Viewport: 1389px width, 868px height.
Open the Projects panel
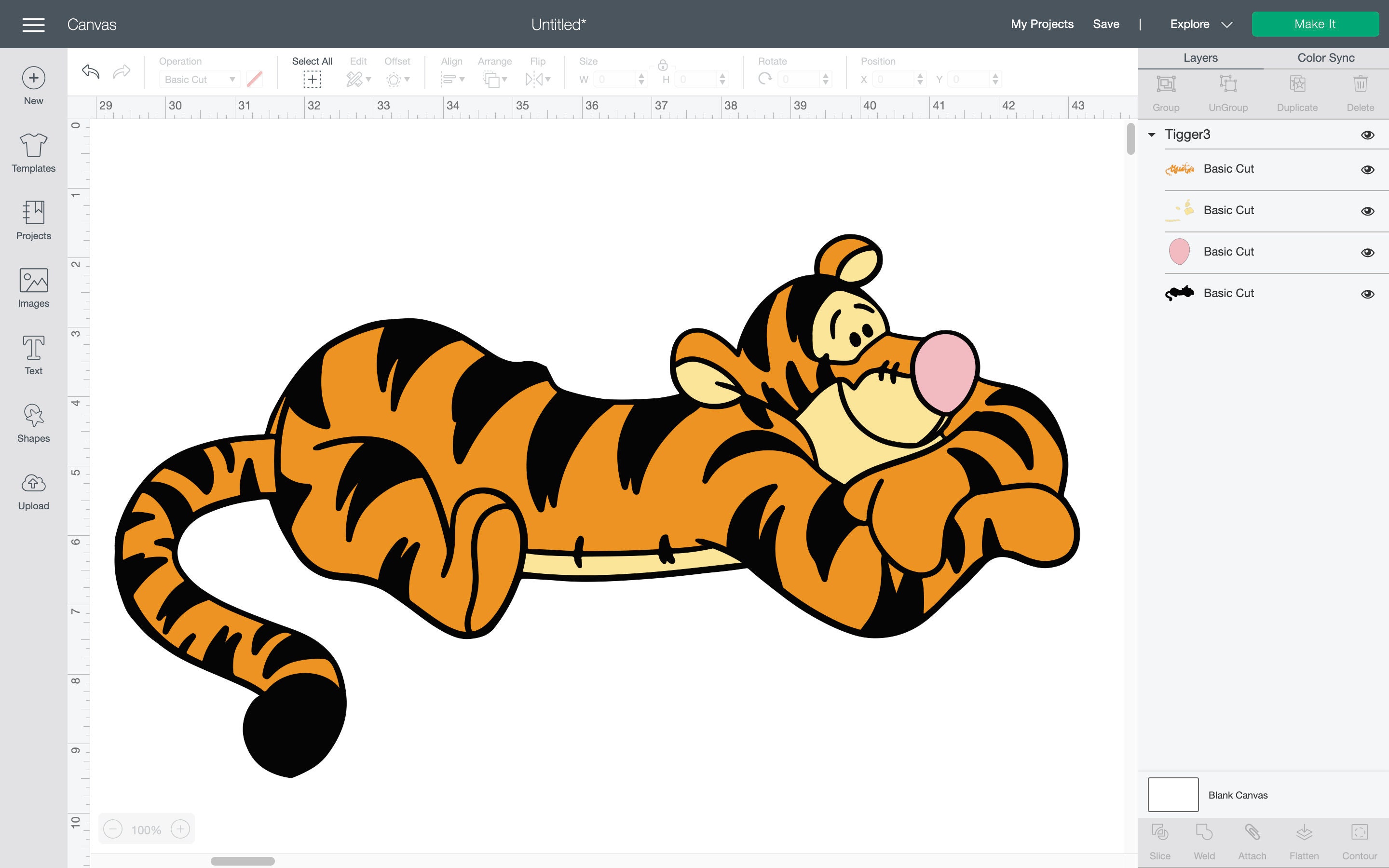tap(33, 220)
